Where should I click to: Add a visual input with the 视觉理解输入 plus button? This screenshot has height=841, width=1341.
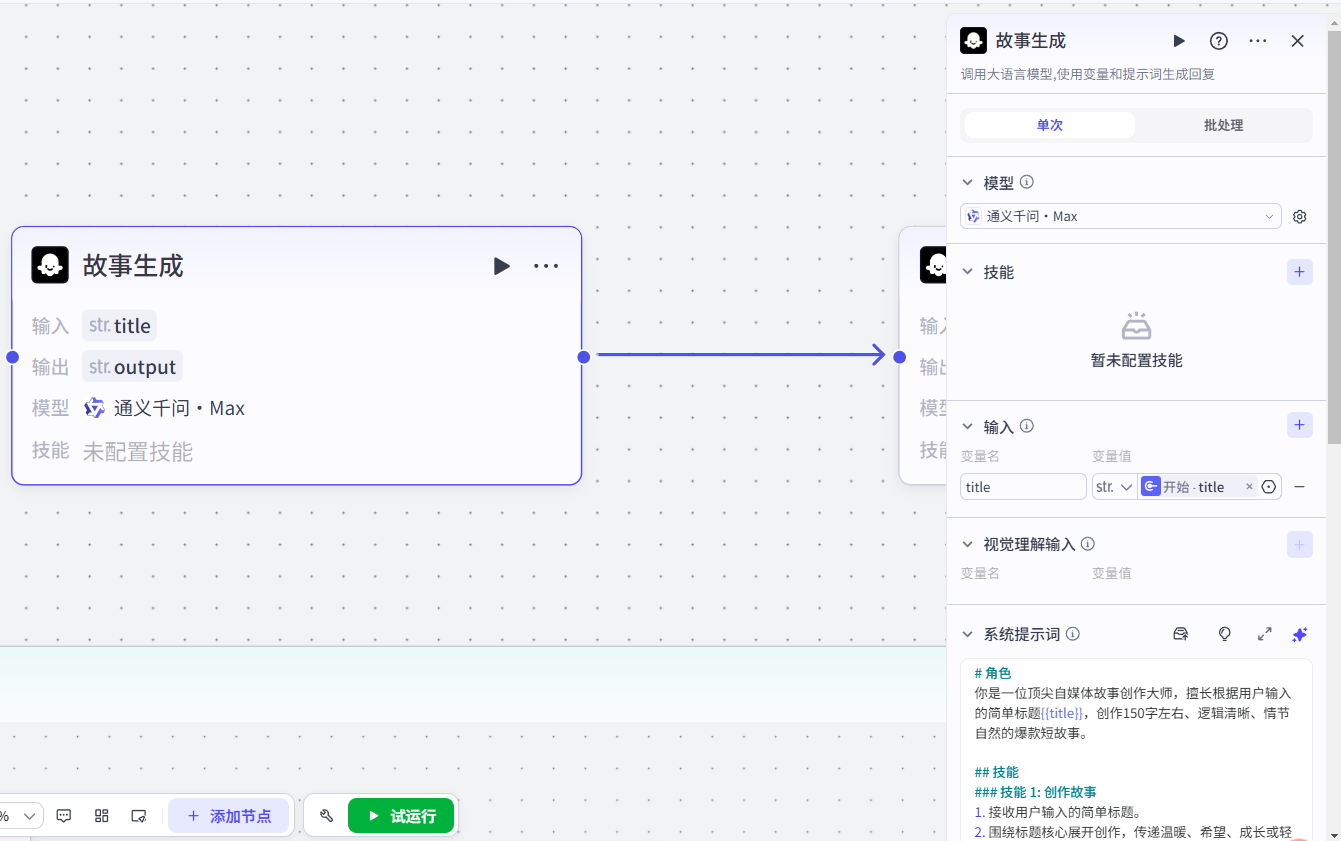[1299, 544]
